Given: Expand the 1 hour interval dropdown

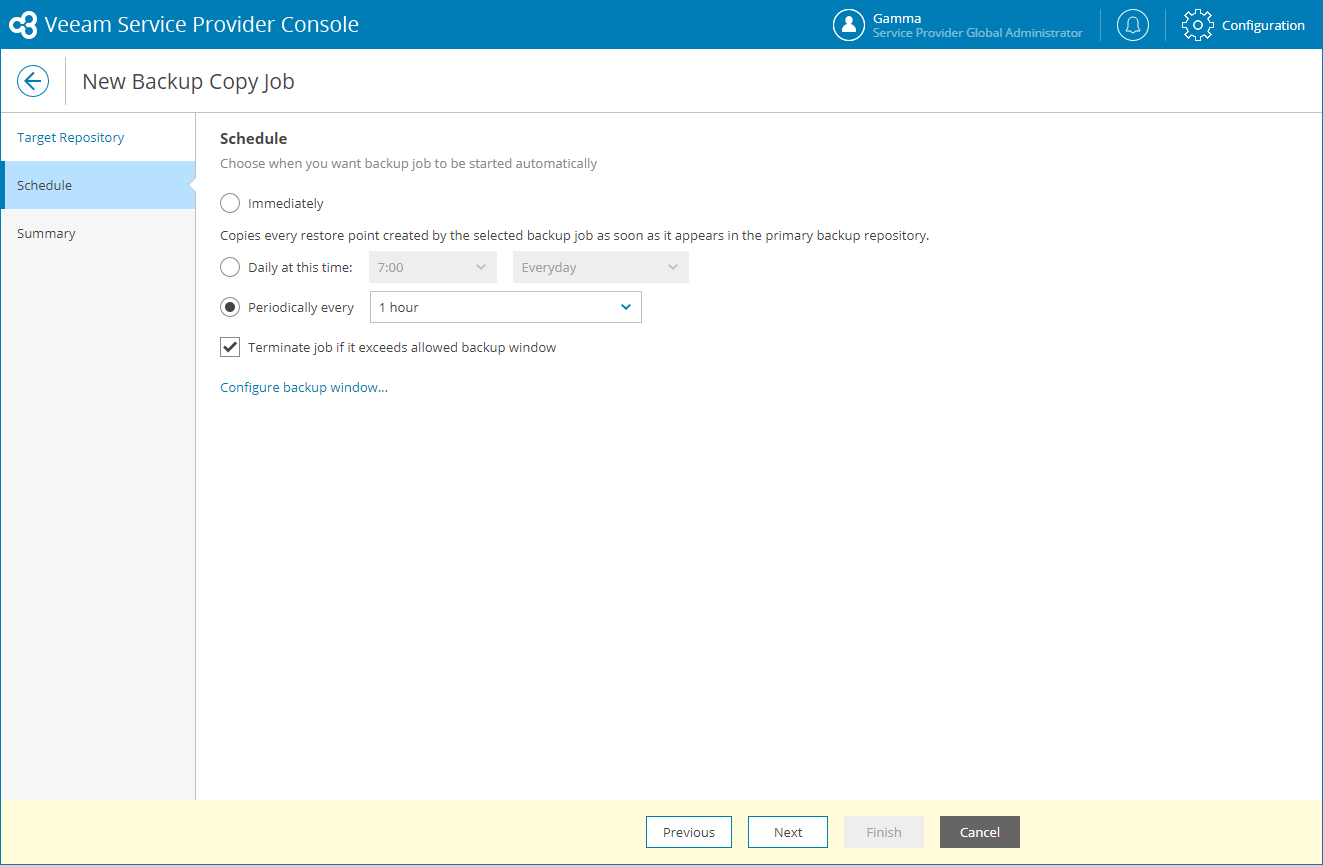Looking at the screenshot, I should [x=506, y=307].
